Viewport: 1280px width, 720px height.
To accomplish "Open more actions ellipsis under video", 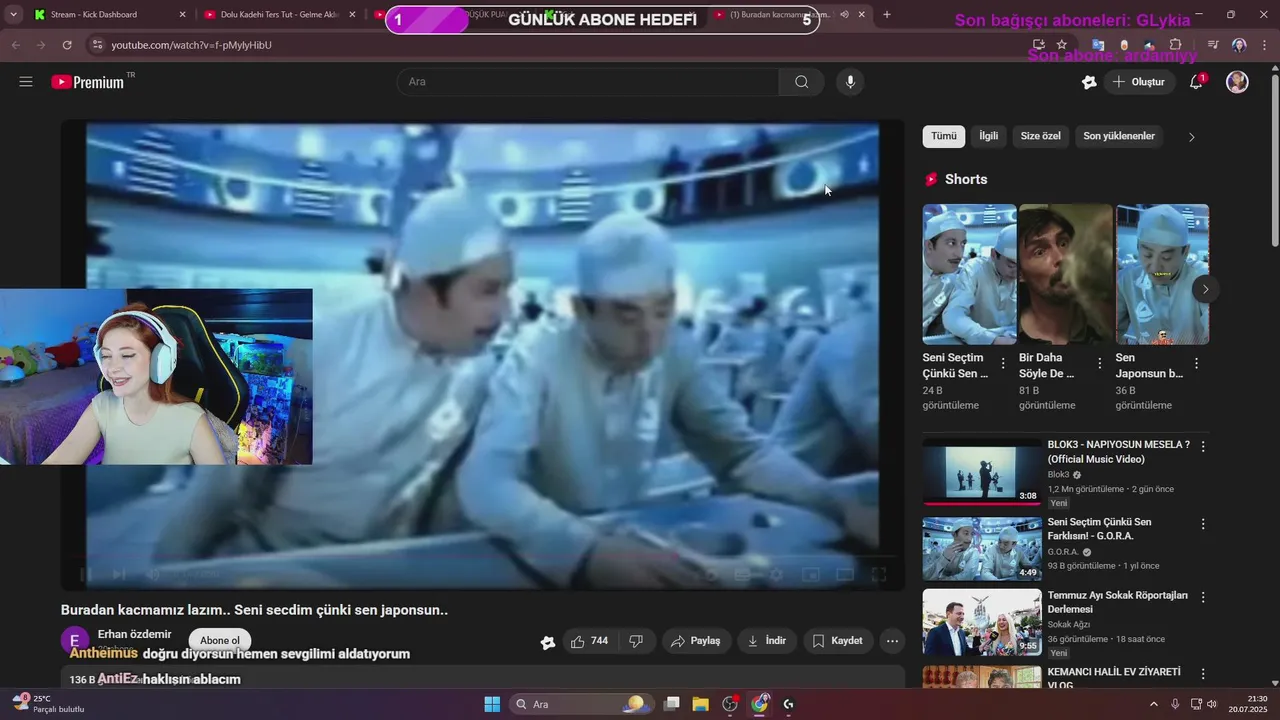I will (x=892, y=641).
